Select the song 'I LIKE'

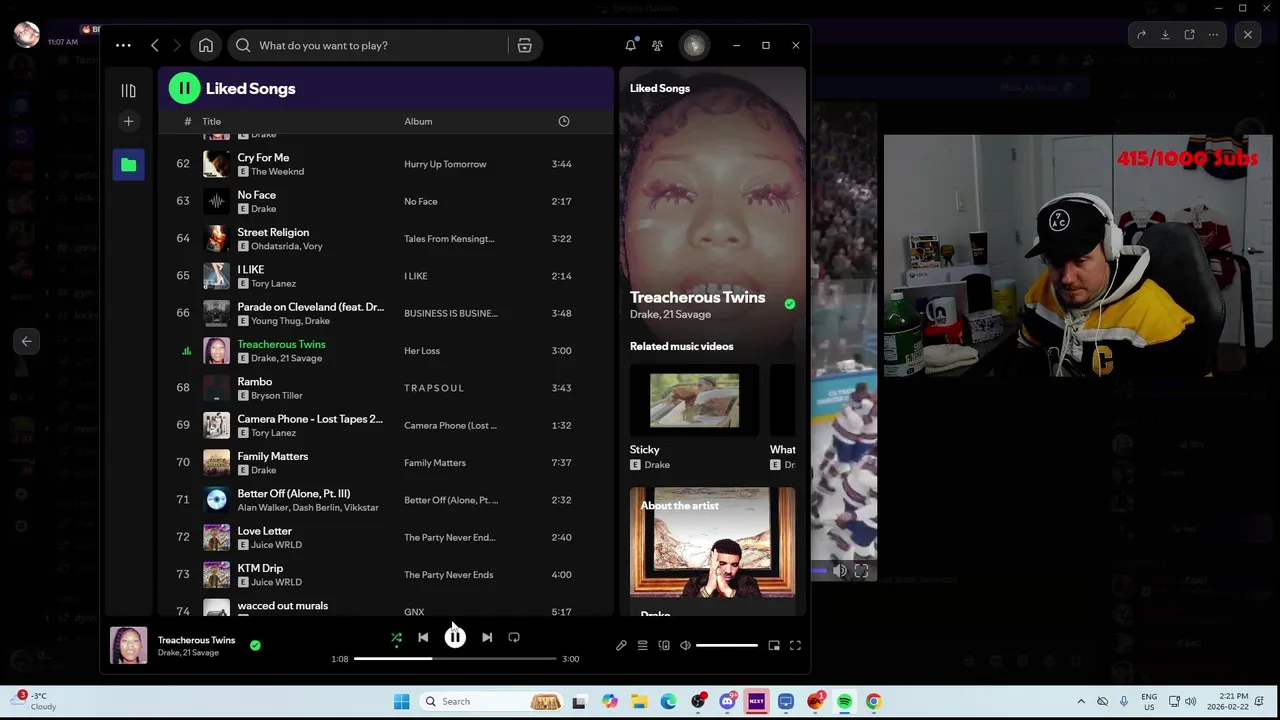(250, 269)
